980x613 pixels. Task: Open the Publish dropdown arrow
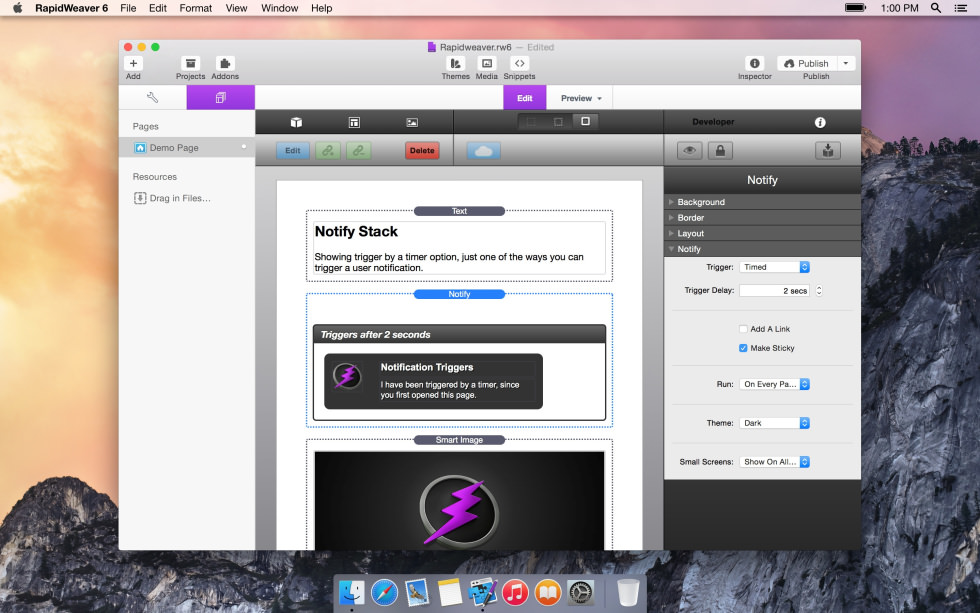click(846, 63)
